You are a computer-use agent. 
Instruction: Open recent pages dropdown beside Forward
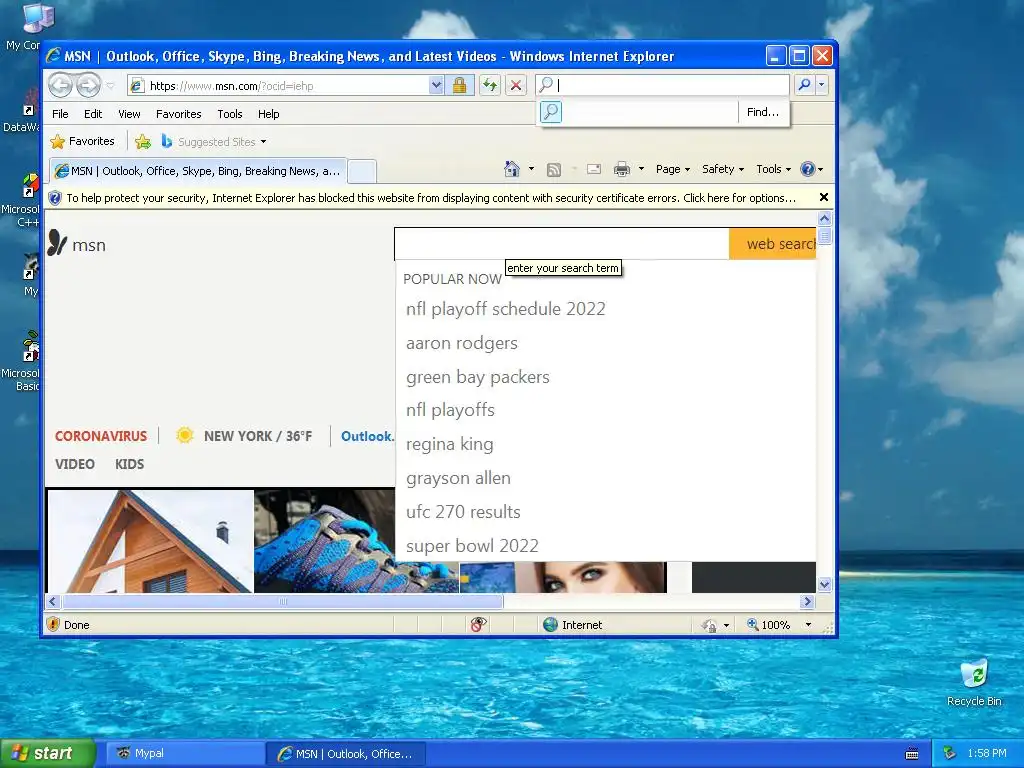[x=110, y=86]
